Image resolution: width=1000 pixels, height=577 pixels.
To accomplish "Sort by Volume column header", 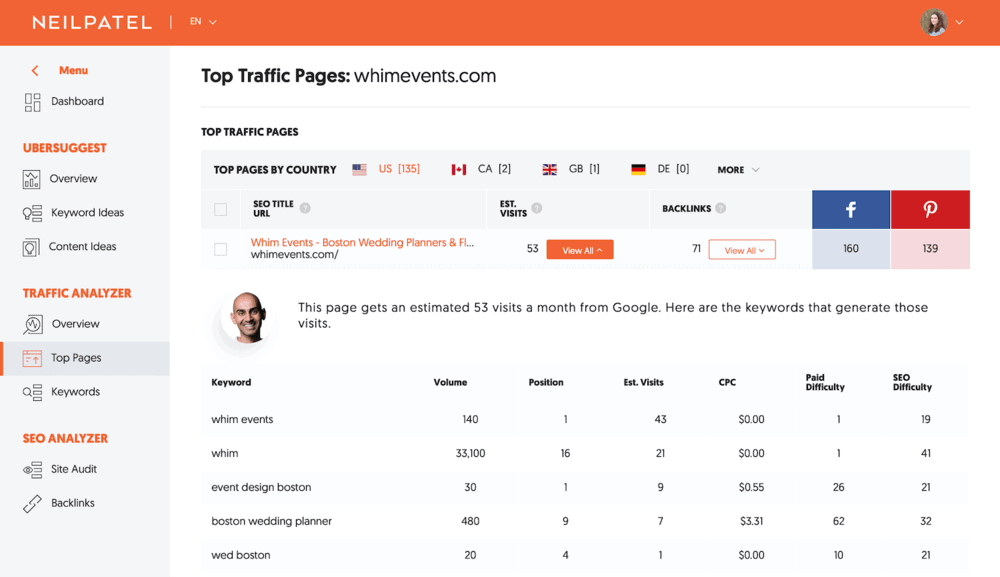I will pos(450,383).
